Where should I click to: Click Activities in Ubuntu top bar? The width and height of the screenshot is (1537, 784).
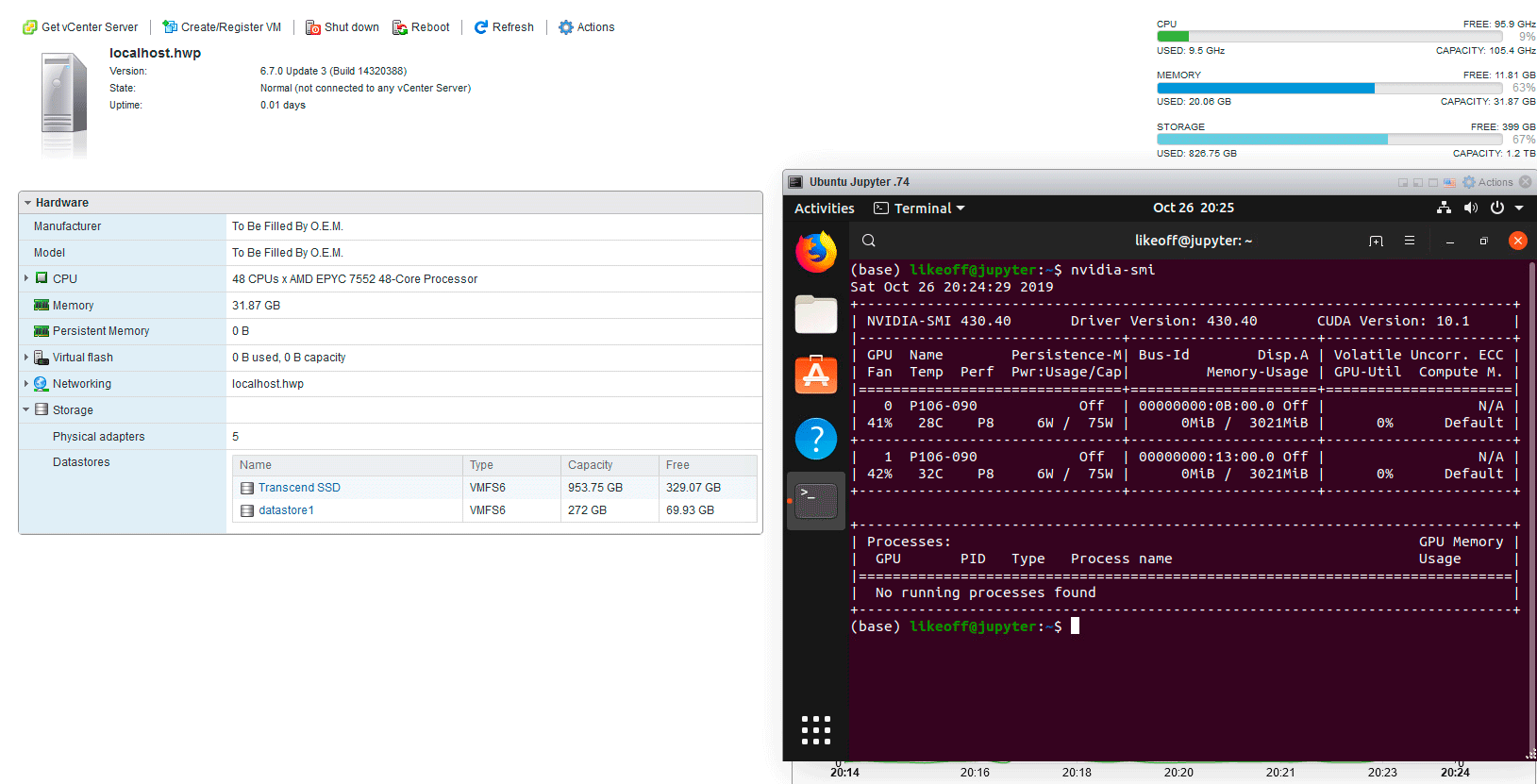pyautogui.click(x=825, y=209)
